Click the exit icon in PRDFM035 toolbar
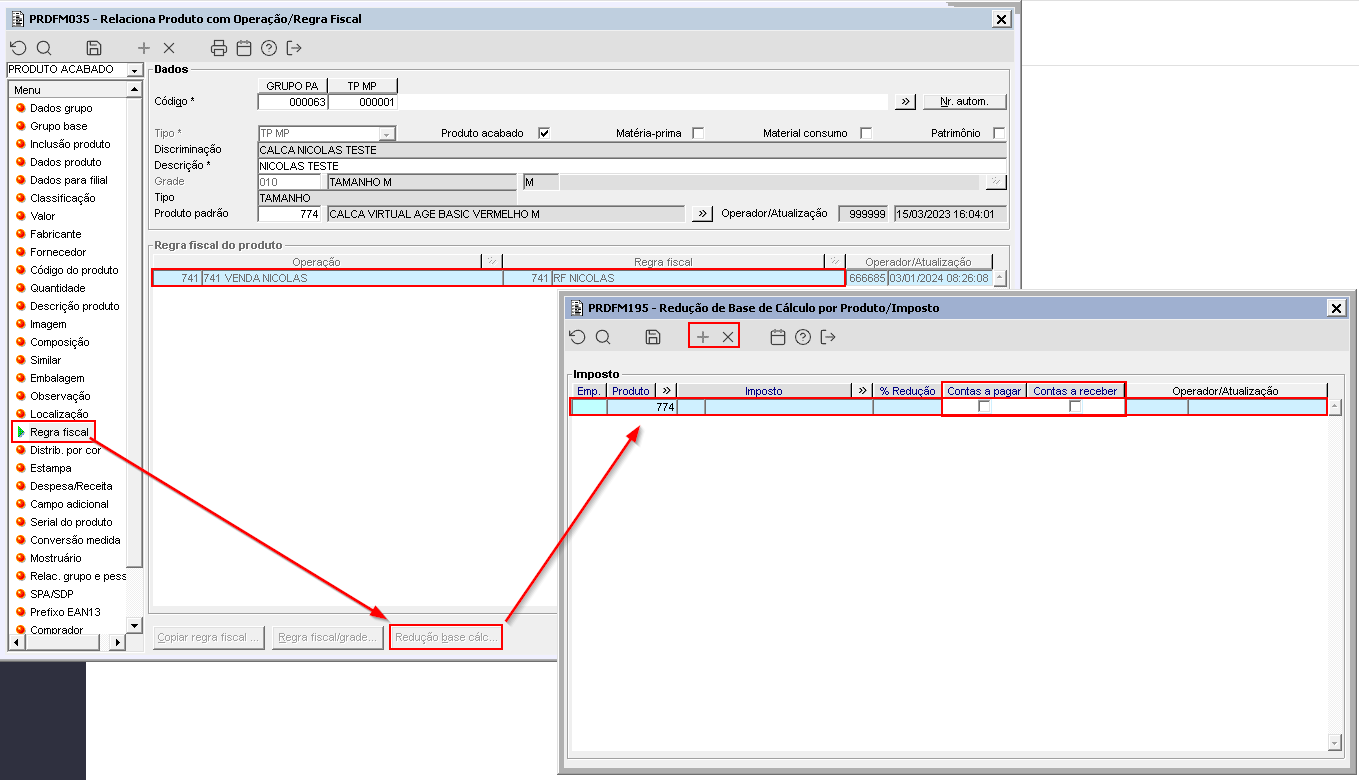 pyautogui.click(x=294, y=48)
